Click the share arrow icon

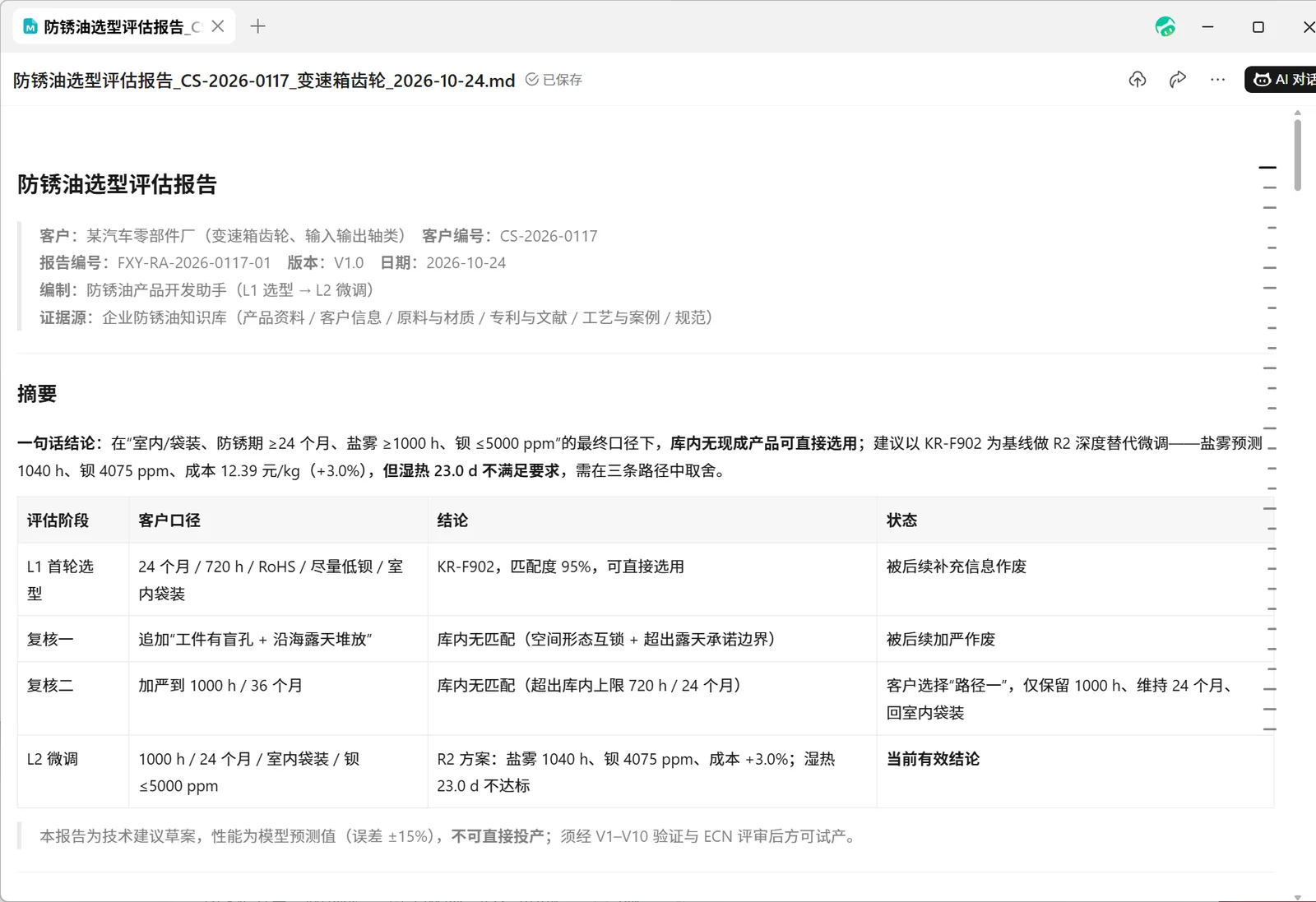[1178, 80]
